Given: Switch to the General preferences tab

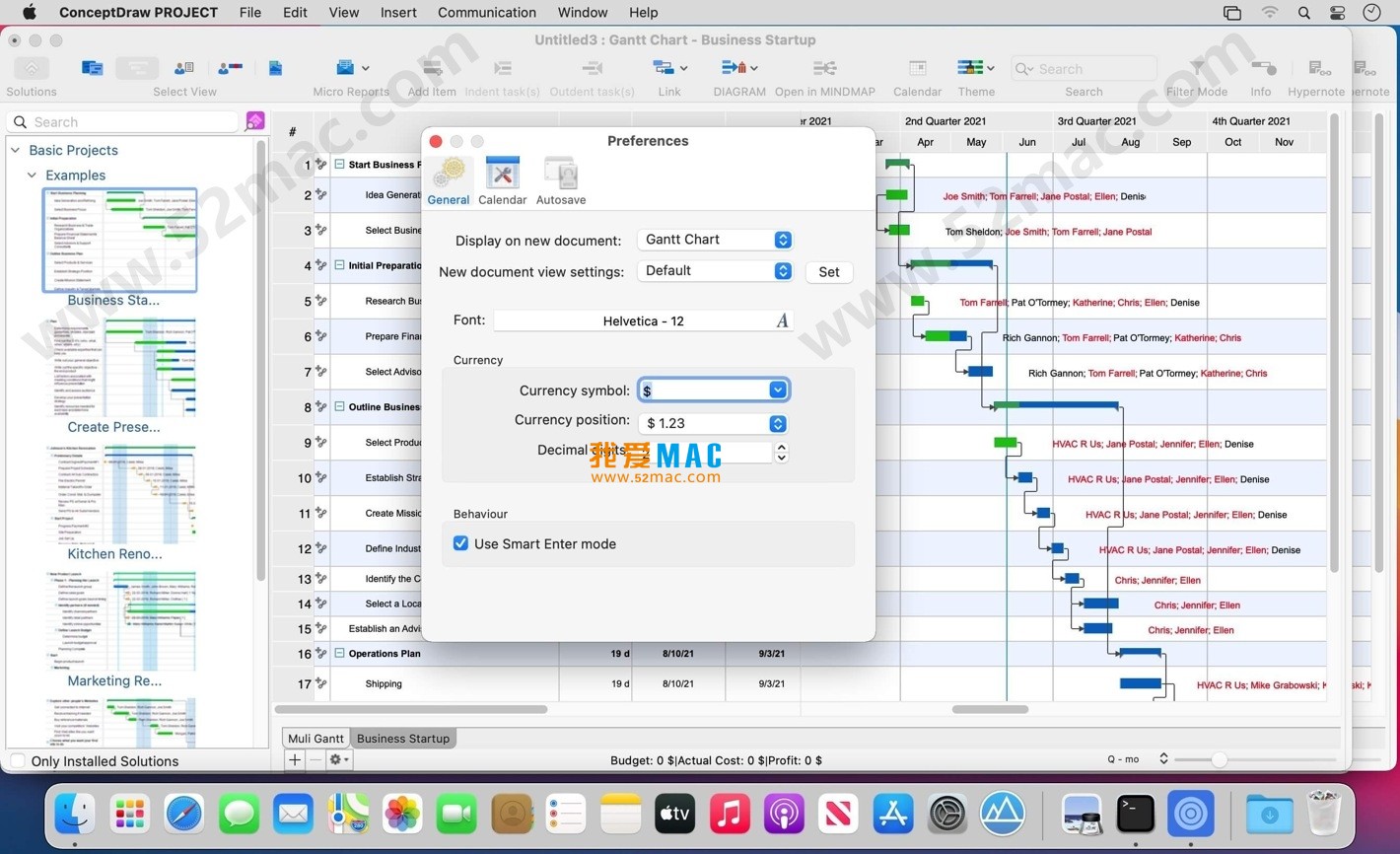Looking at the screenshot, I should coord(449,181).
